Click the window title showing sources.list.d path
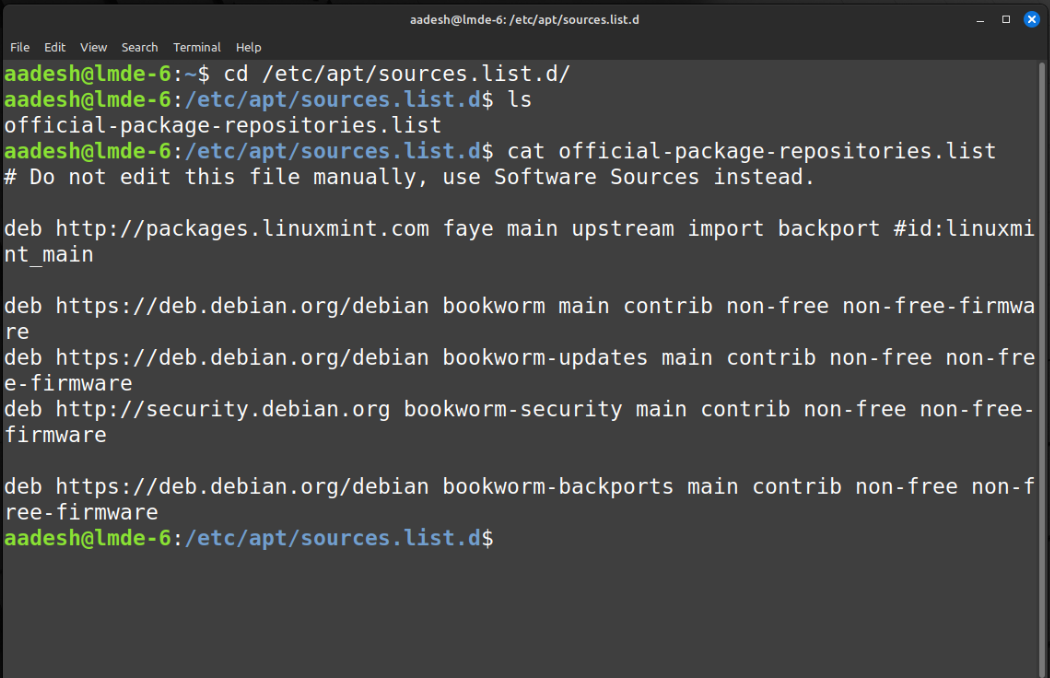The image size is (1050, 678). [524, 18]
